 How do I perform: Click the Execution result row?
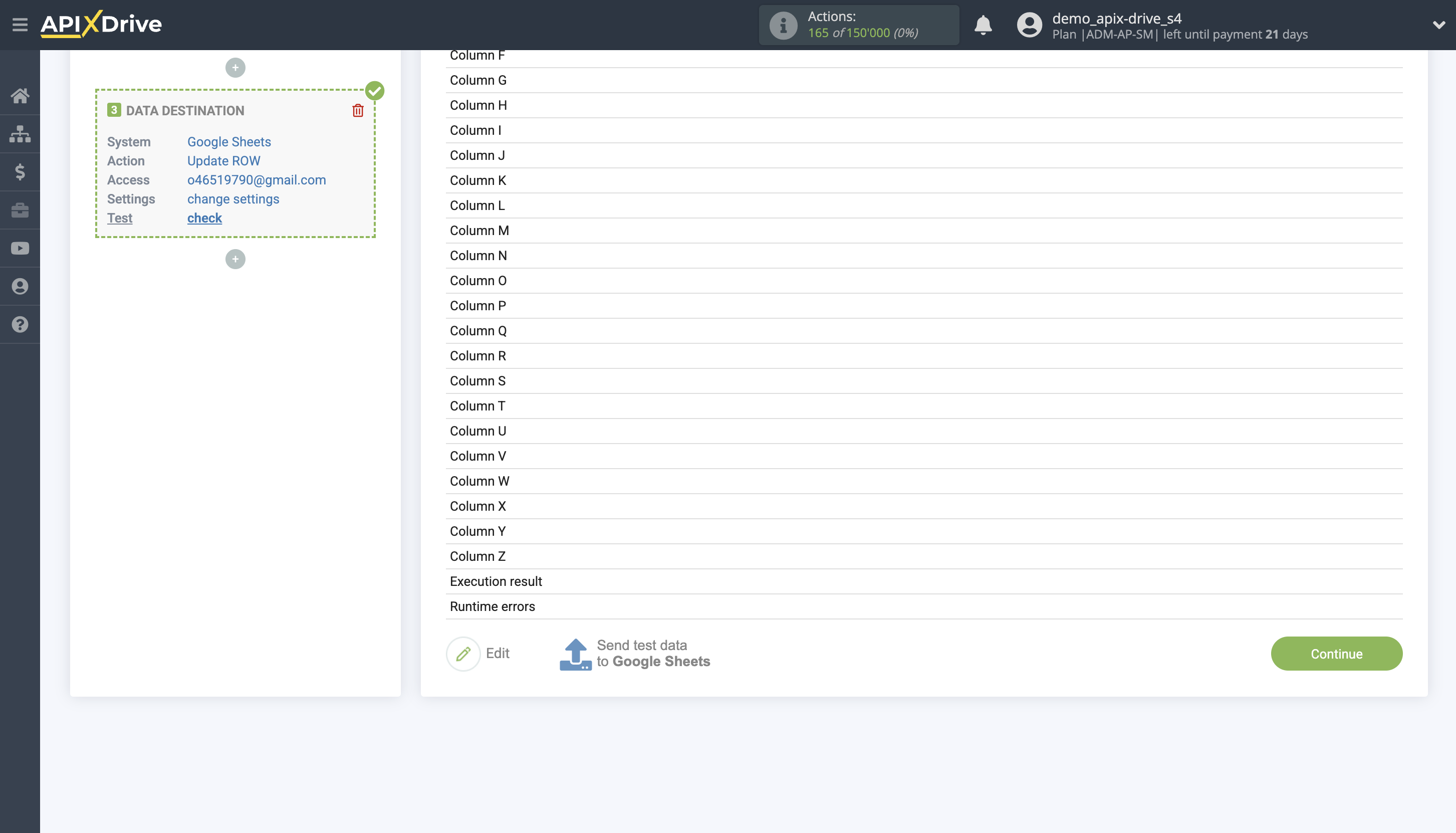[x=924, y=581]
